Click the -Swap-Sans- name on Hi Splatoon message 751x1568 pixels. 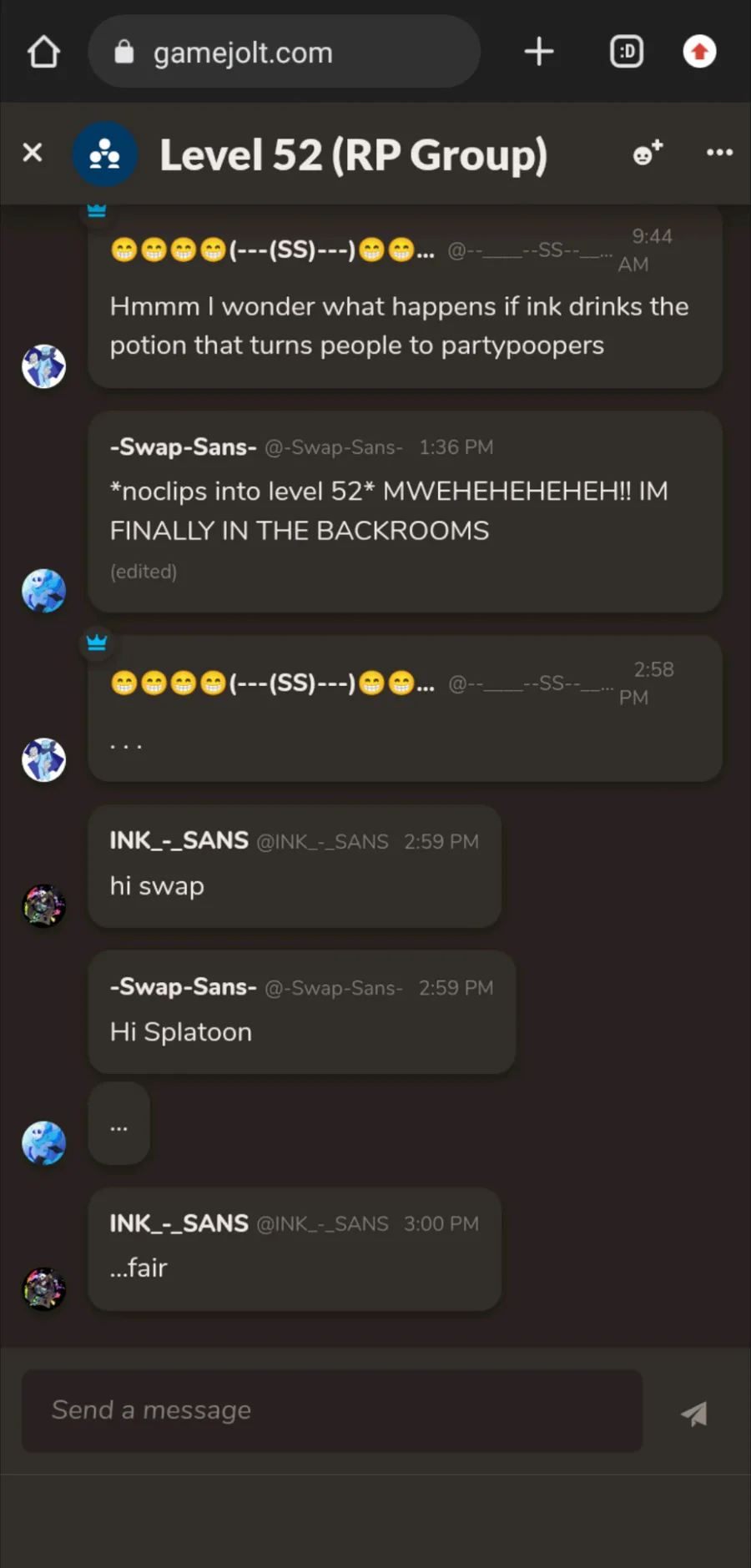[x=183, y=987]
